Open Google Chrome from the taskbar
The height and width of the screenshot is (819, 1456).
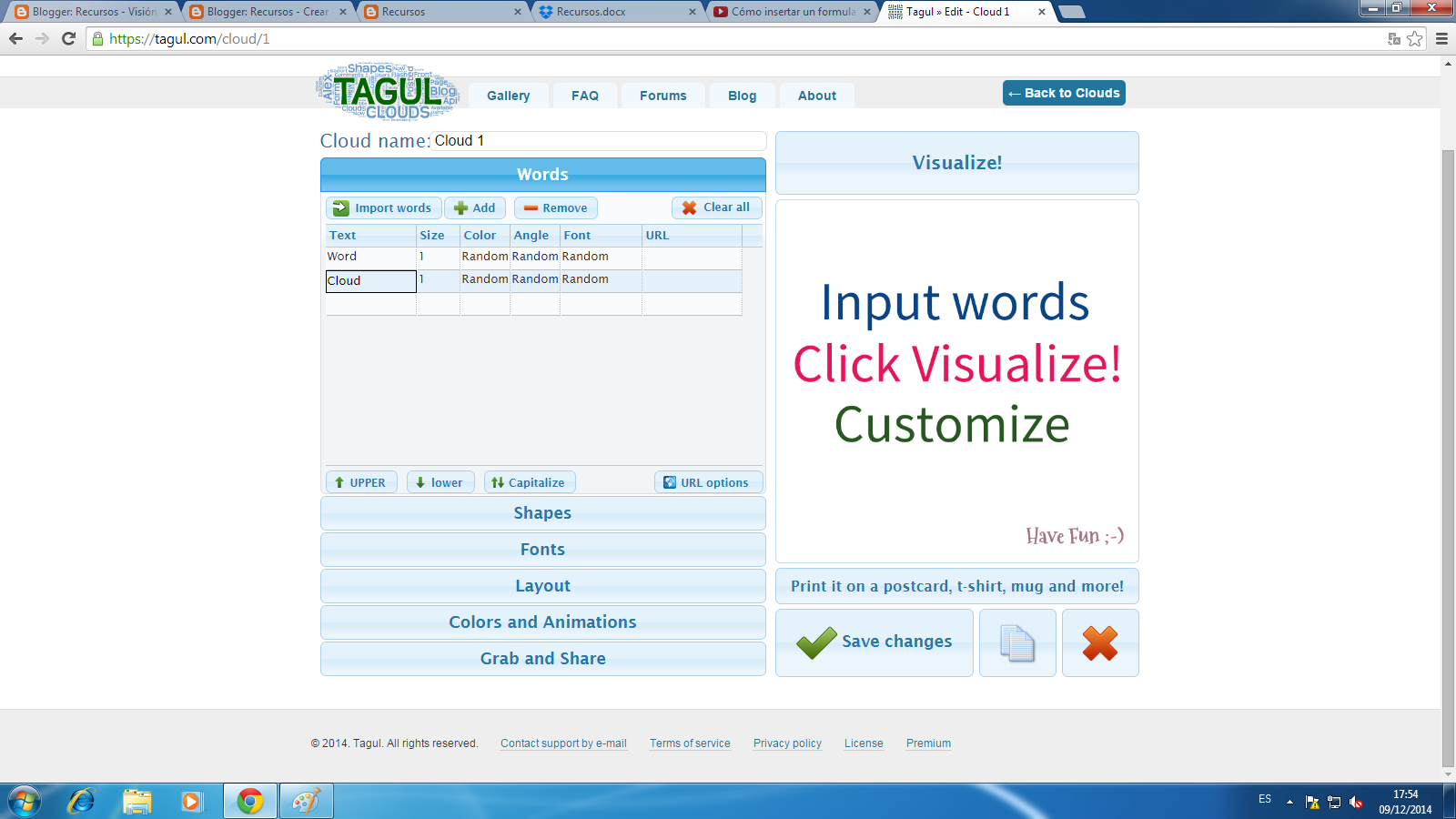click(249, 801)
